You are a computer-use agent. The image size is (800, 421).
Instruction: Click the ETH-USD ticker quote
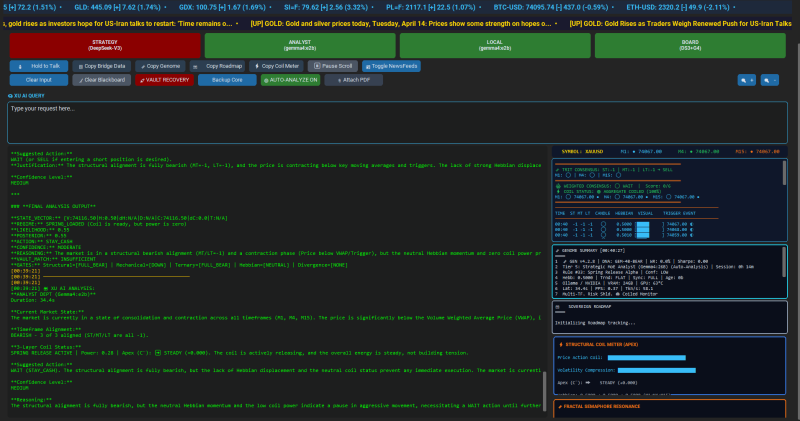pos(678,8)
